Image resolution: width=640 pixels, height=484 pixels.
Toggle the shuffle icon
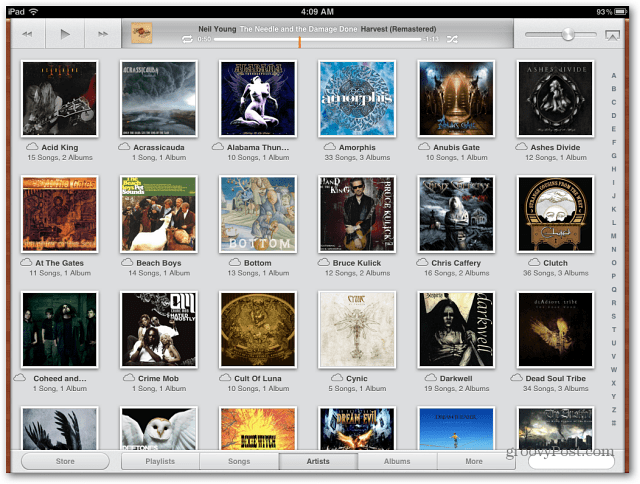click(x=452, y=40)
